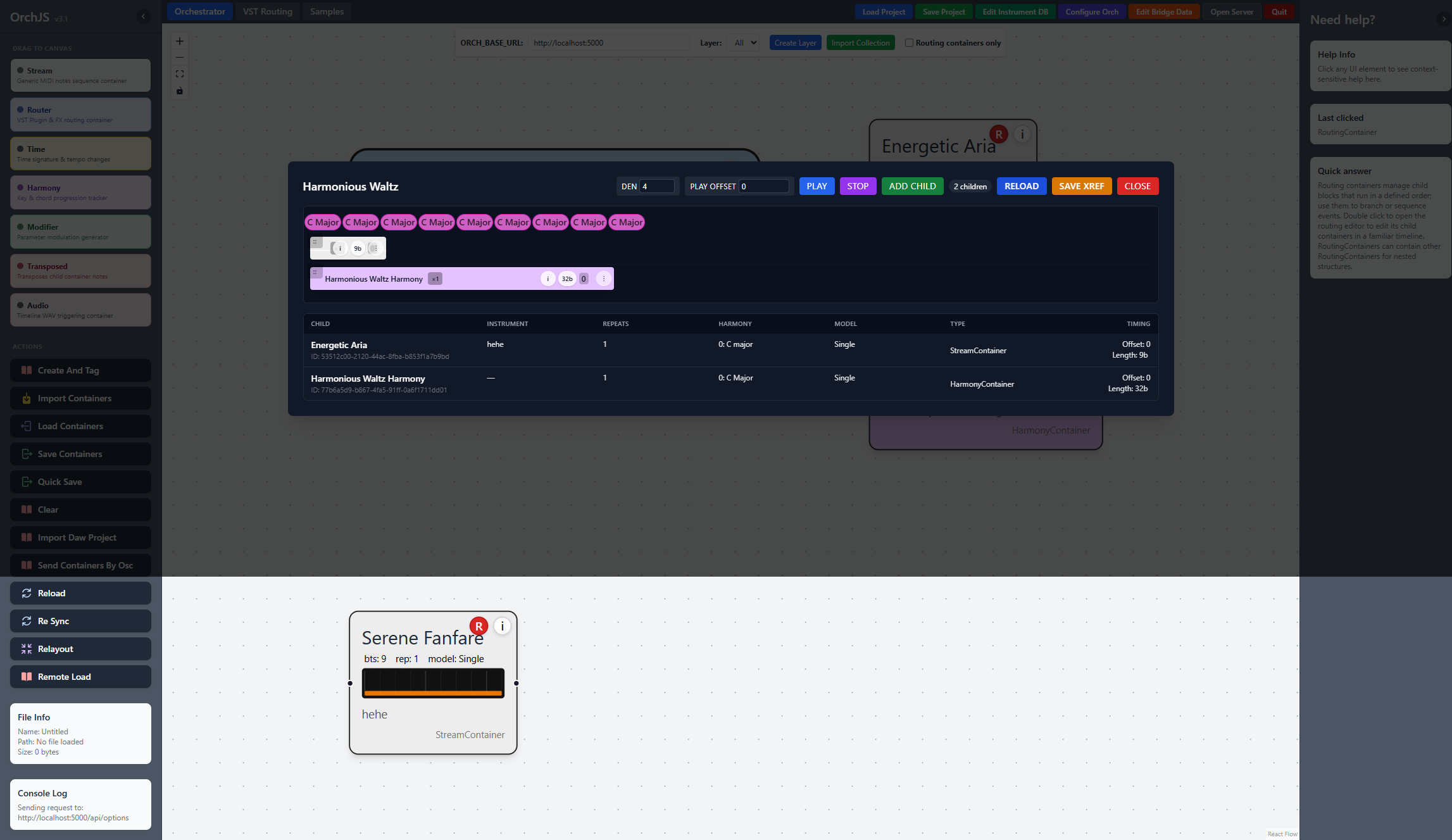1452x840 pixels.
Task: Click the Clear action
Action: pyautogui.click(x=80, y=510)
